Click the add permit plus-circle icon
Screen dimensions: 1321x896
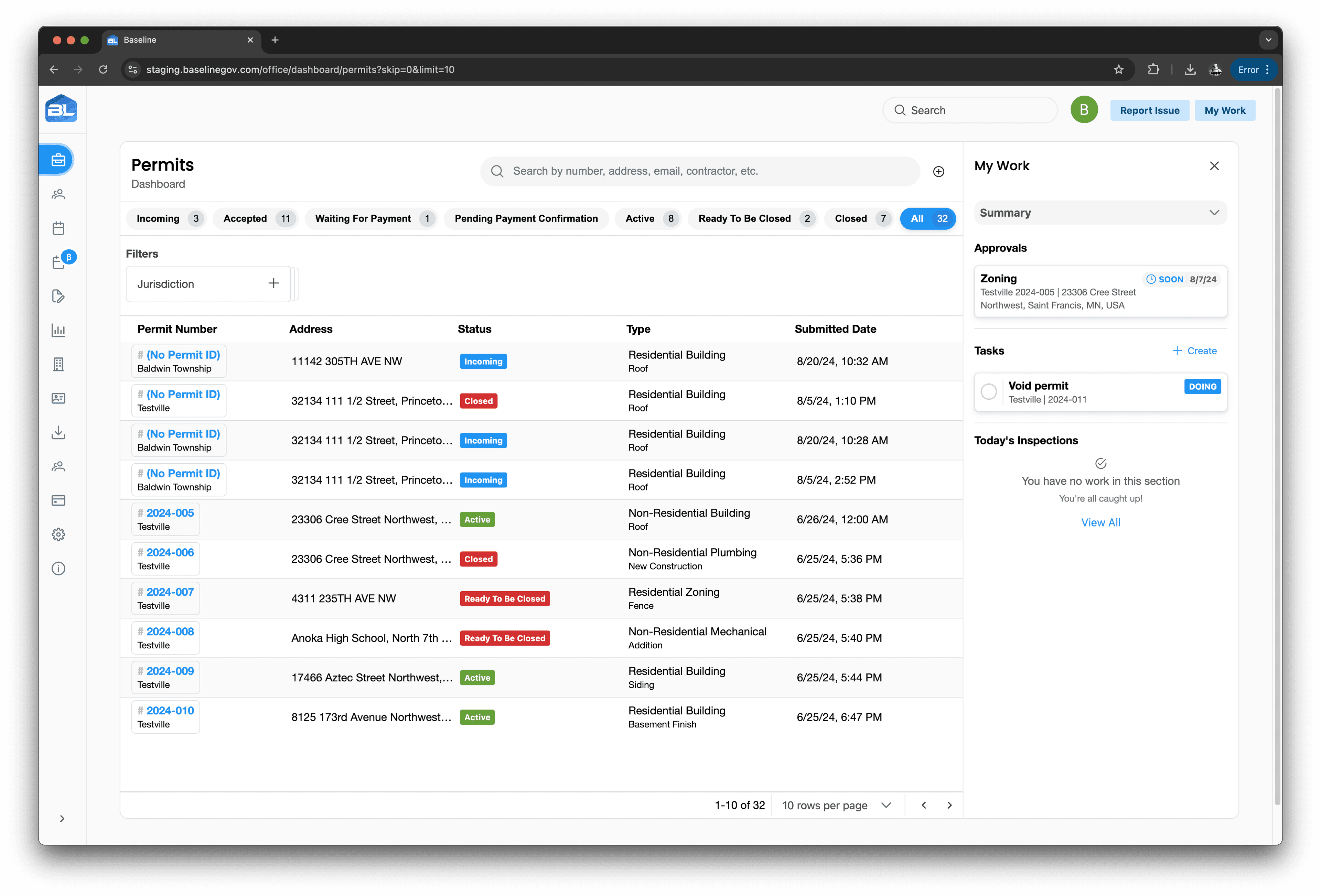click(x=938, y=172)
